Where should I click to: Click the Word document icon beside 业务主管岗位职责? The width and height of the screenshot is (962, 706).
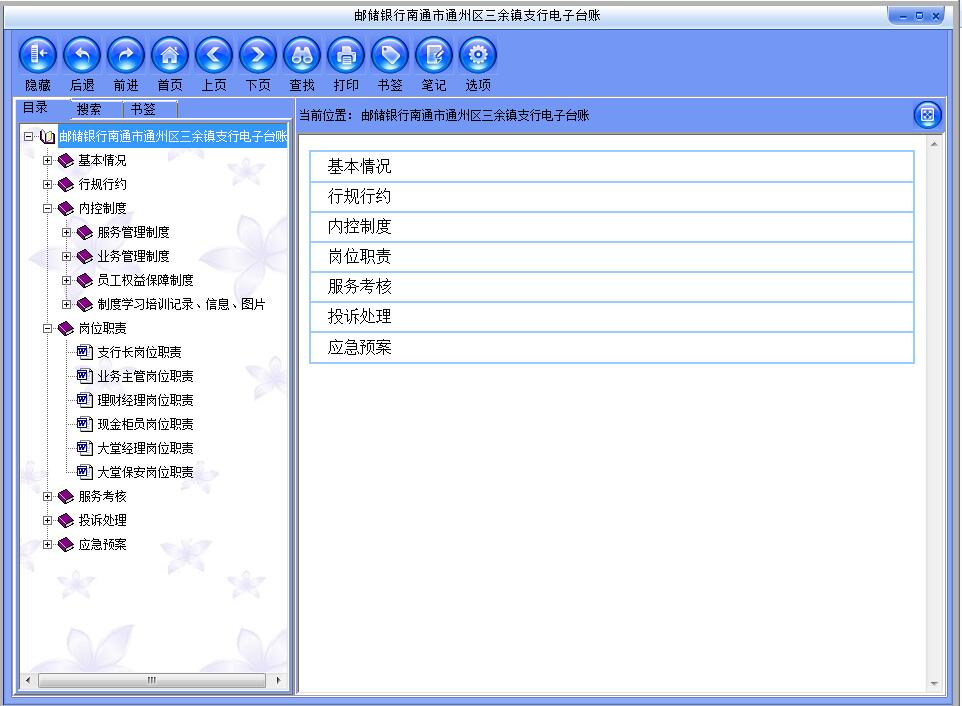coord(84,376)
